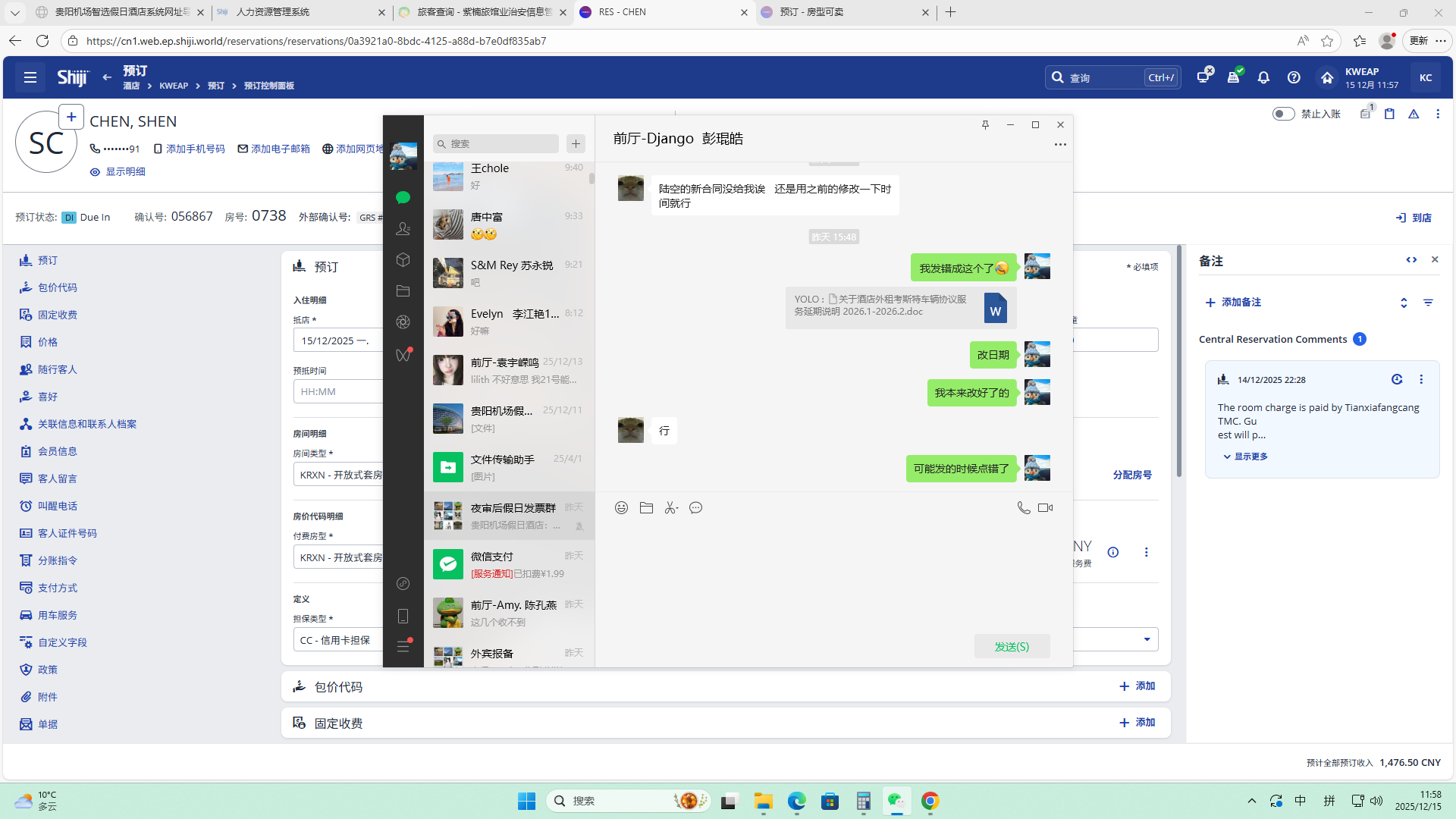Open the Shiji hamburger menu
This screenshot has width=1456, height=819.
pyautogui.click(x=30, y=77)
